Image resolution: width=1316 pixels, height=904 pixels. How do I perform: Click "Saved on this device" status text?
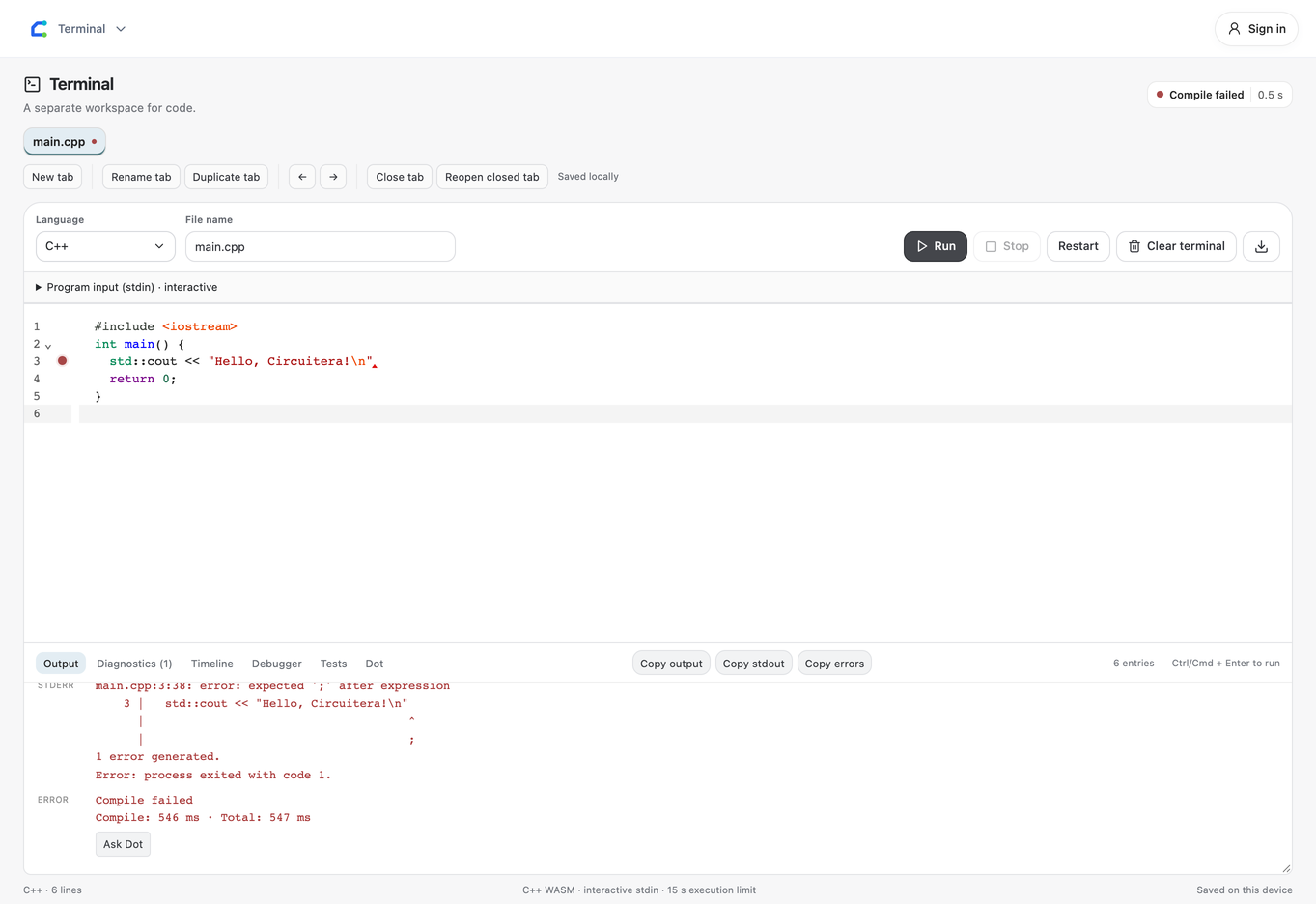tap(1244, 890)
